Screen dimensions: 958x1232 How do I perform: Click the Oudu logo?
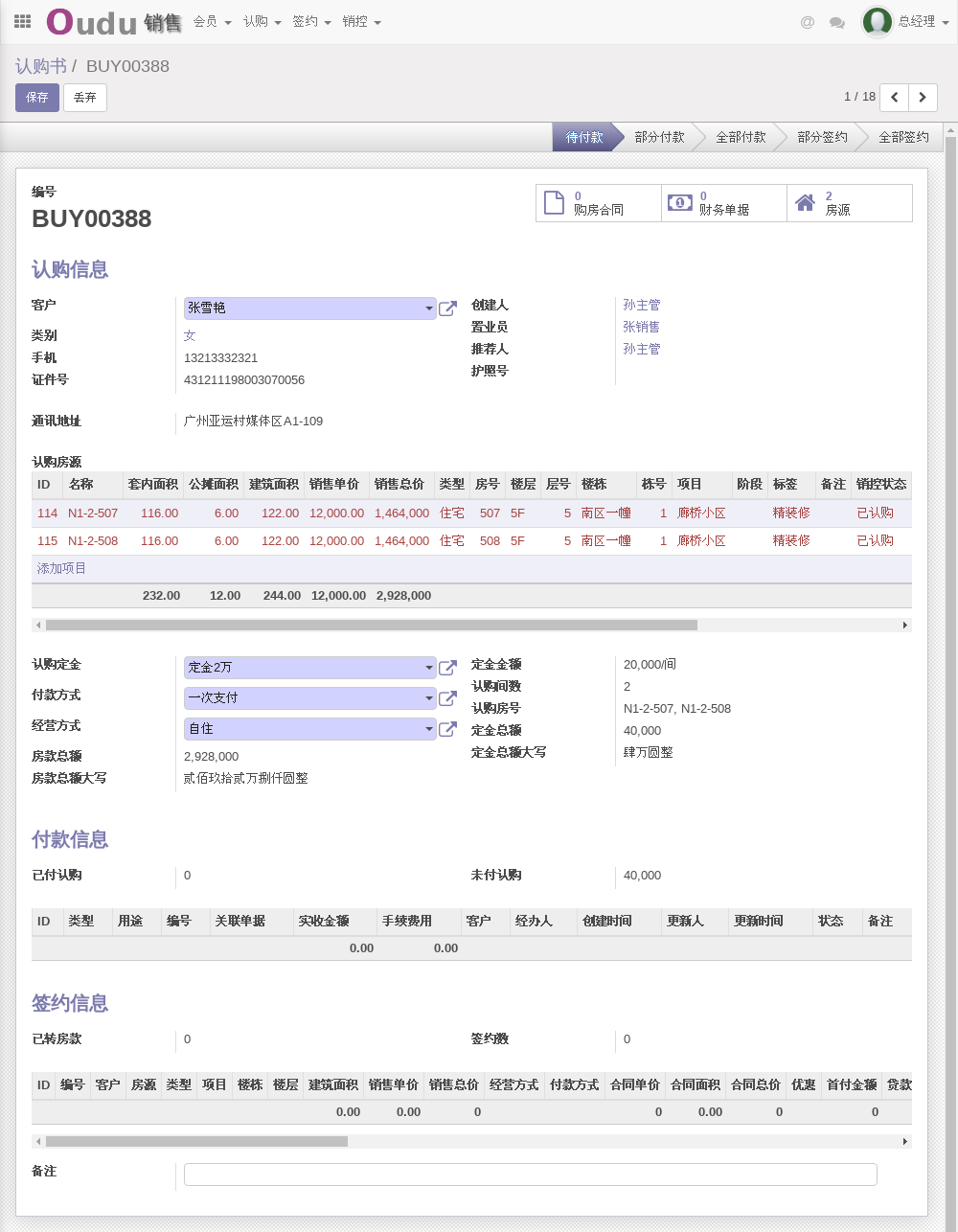click(x=92, y=22)
